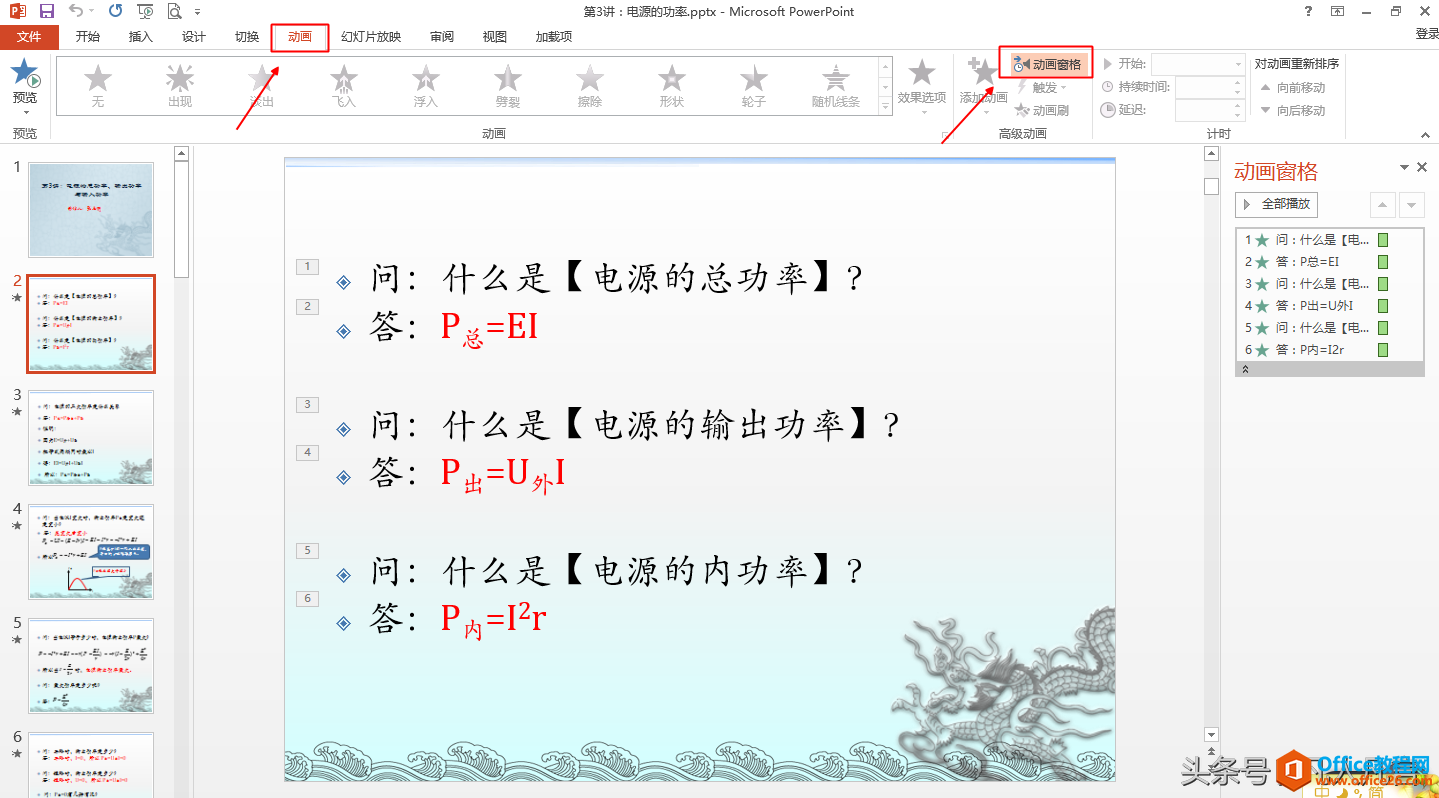The width and height of the screenshot is (1439, 798).
Task: Switch to the 幻灯片放映 tab
Action: point(371,37)
